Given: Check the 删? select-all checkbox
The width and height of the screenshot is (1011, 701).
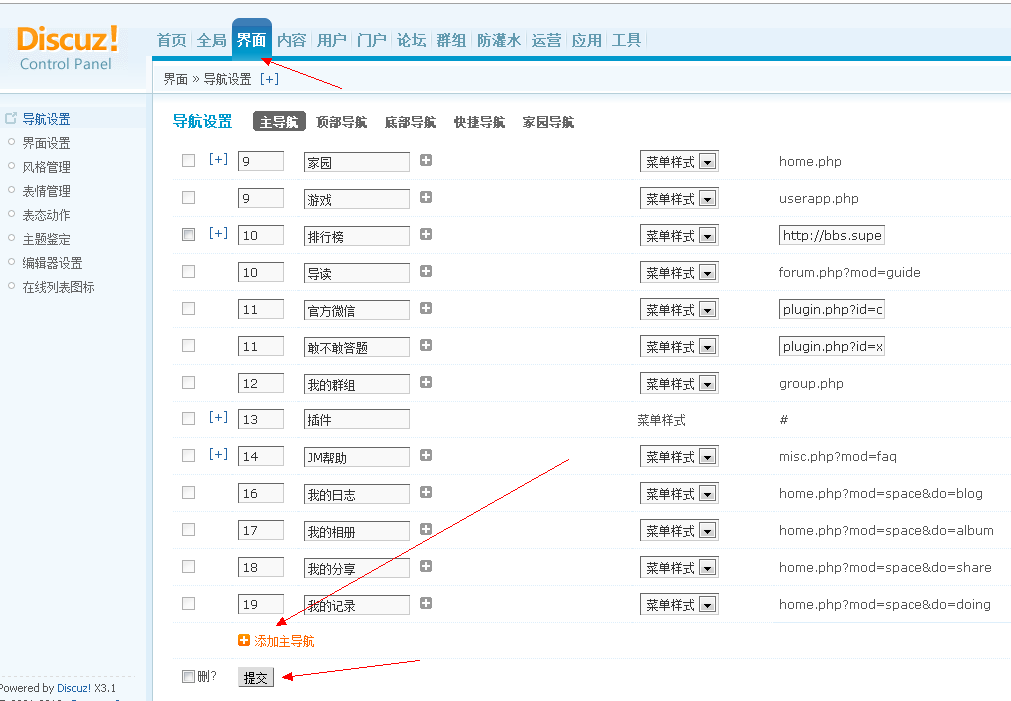Looking at the screenshot, I should (188, 676).
